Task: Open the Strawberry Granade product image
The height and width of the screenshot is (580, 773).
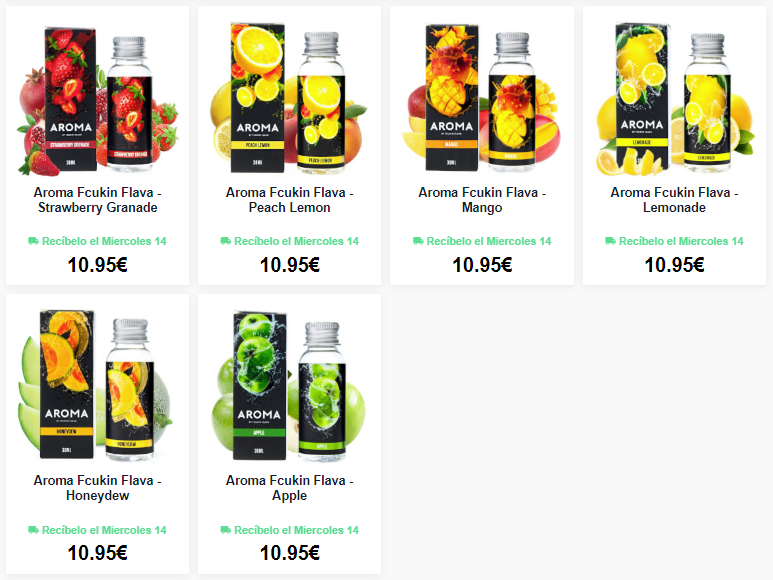Action: coord(98,98)
